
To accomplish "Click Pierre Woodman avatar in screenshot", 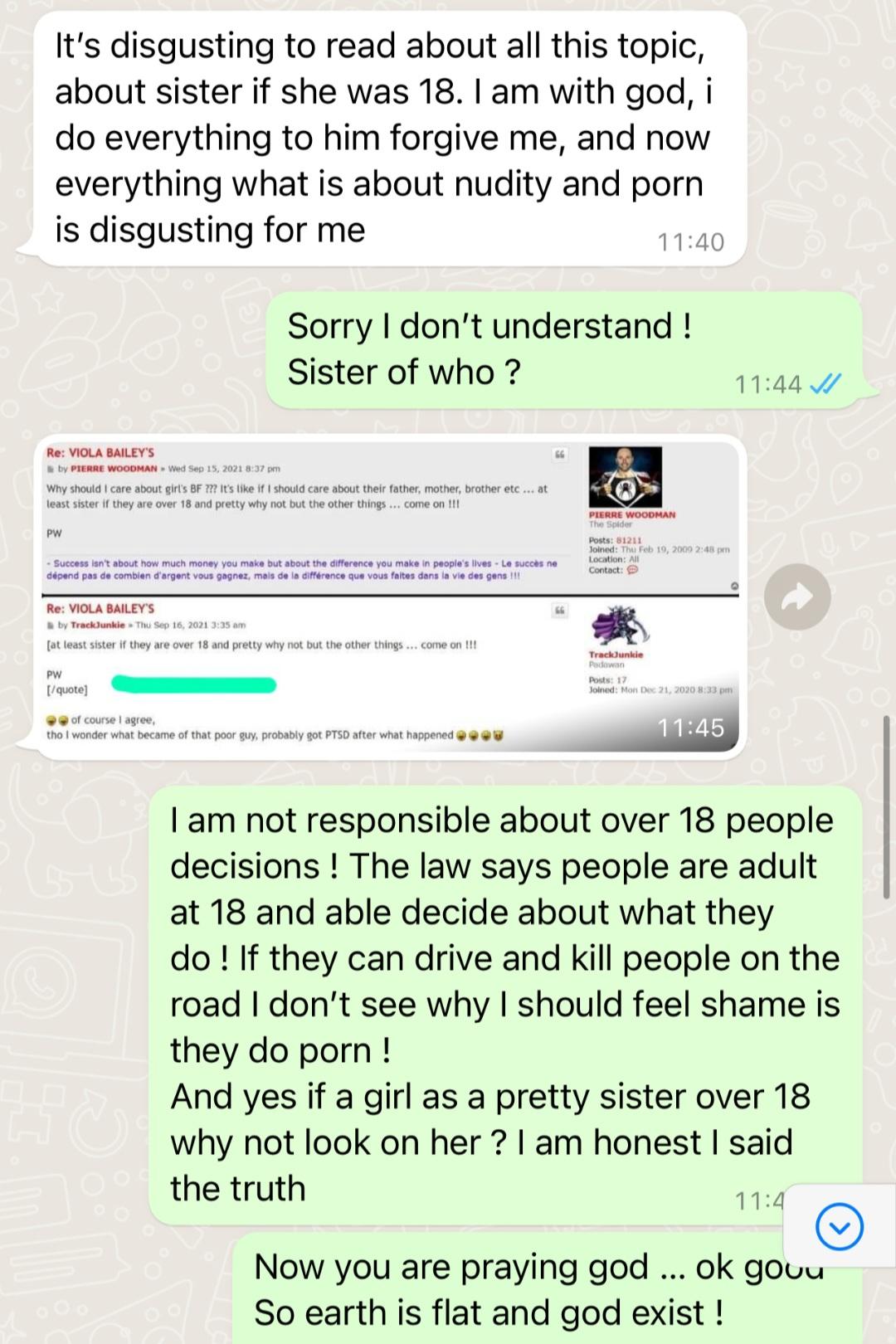I will pos(625,478).
